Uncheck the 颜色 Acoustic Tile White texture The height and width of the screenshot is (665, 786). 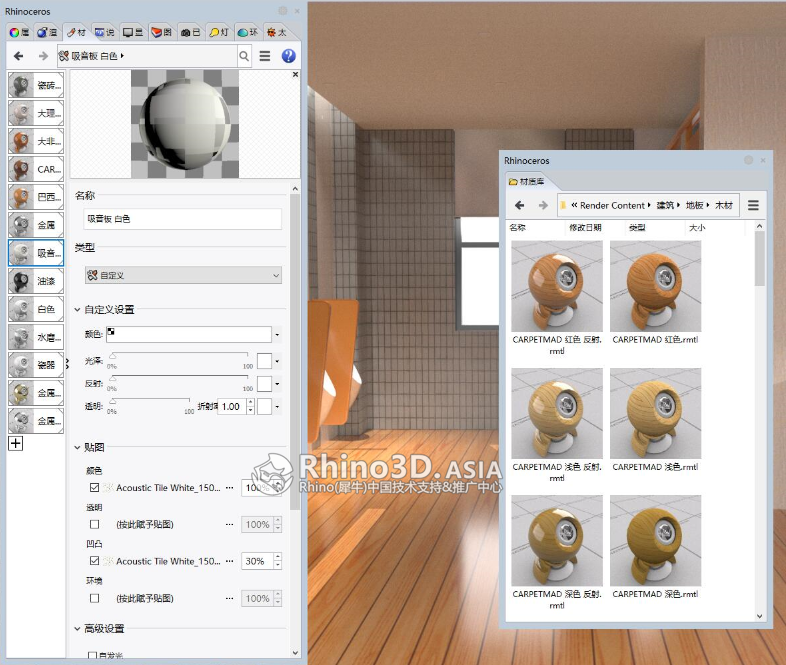coord(94,487)
